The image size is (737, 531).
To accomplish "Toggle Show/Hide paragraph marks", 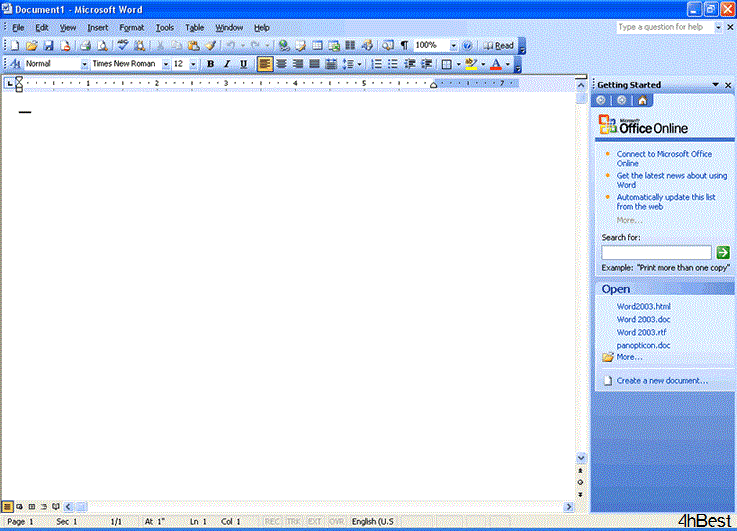I will pos(404,46).
